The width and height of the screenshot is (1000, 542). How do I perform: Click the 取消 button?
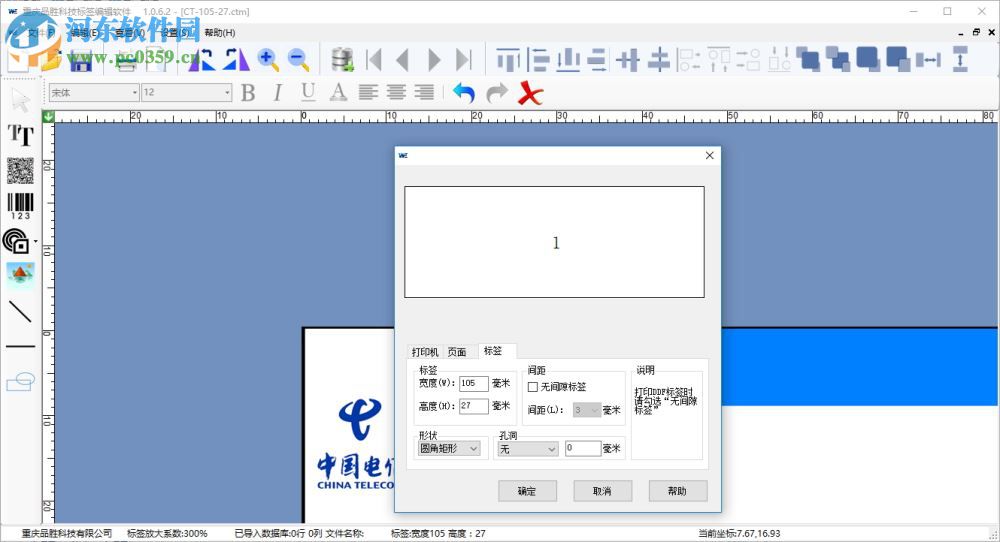point(602,491)
